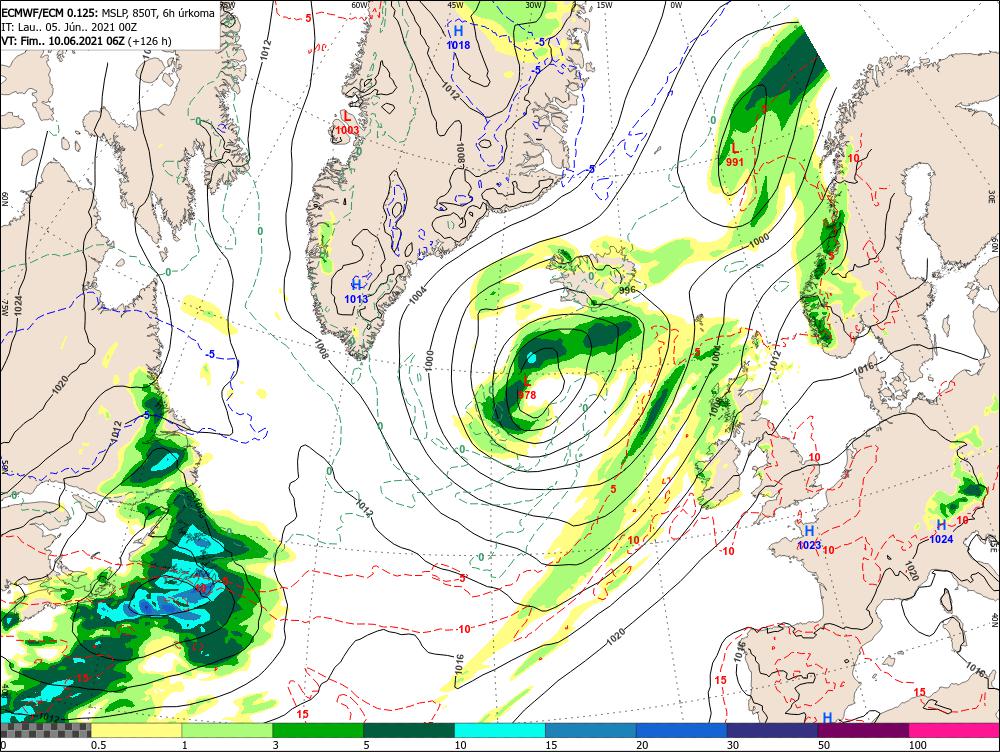This screenshot has width=1000, height=752.
Task: Select the pink 100+ mm legend swatch
Action: pyautogui.click(x=954, y=730)
